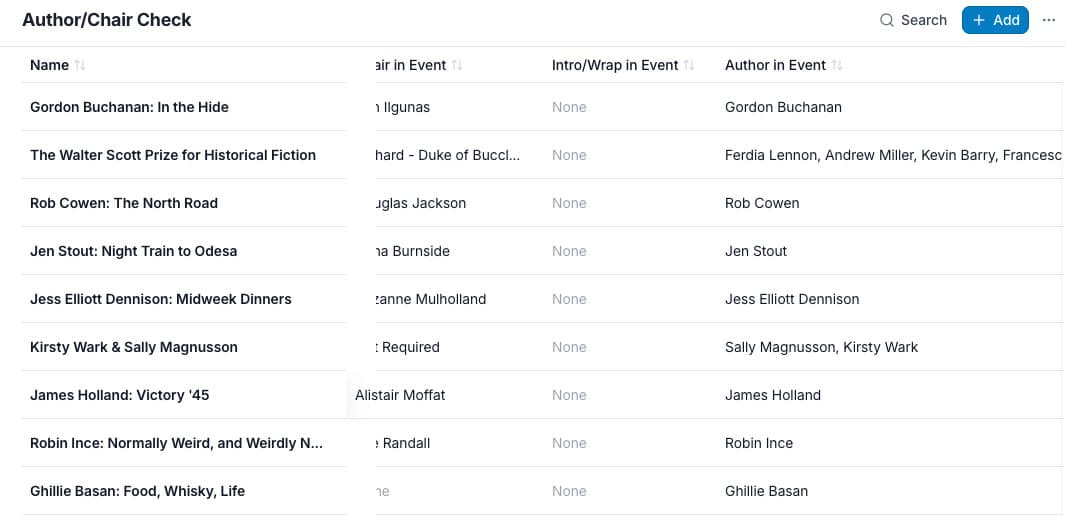This screenshot has height=516, width=1065.
Task: Open Robin Ince: Normally Weird event
Action: tap(176, 443)
